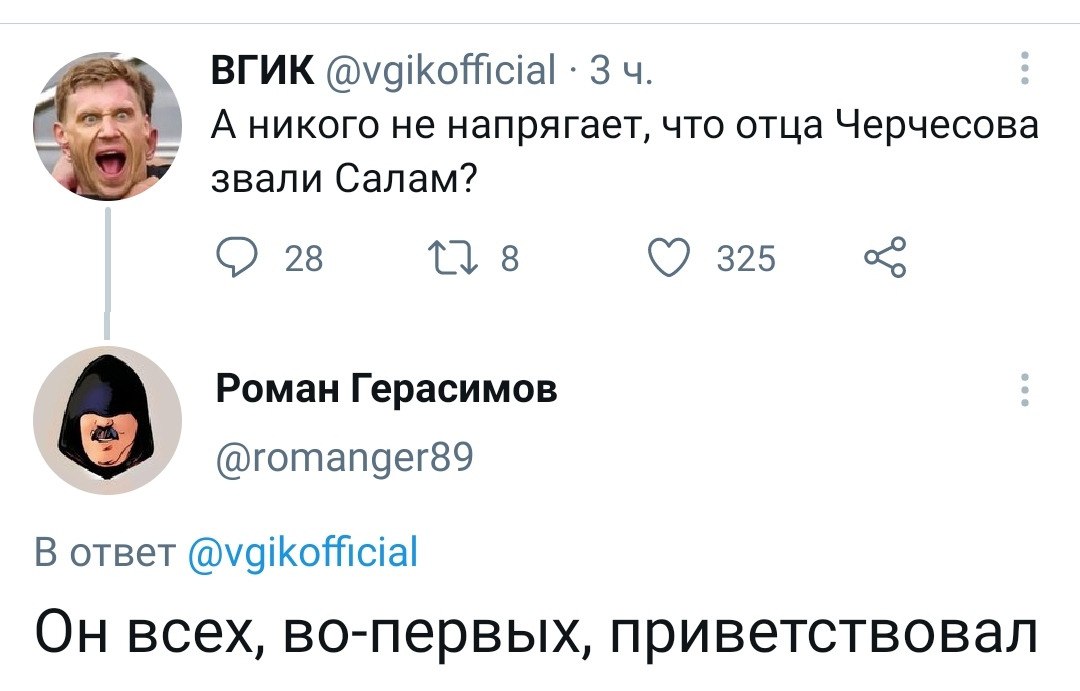Click blue @vgikofficial mention after 'В ответ'
The width and height of the screenshot is (1080, 691).
click(x=302, y=551)
